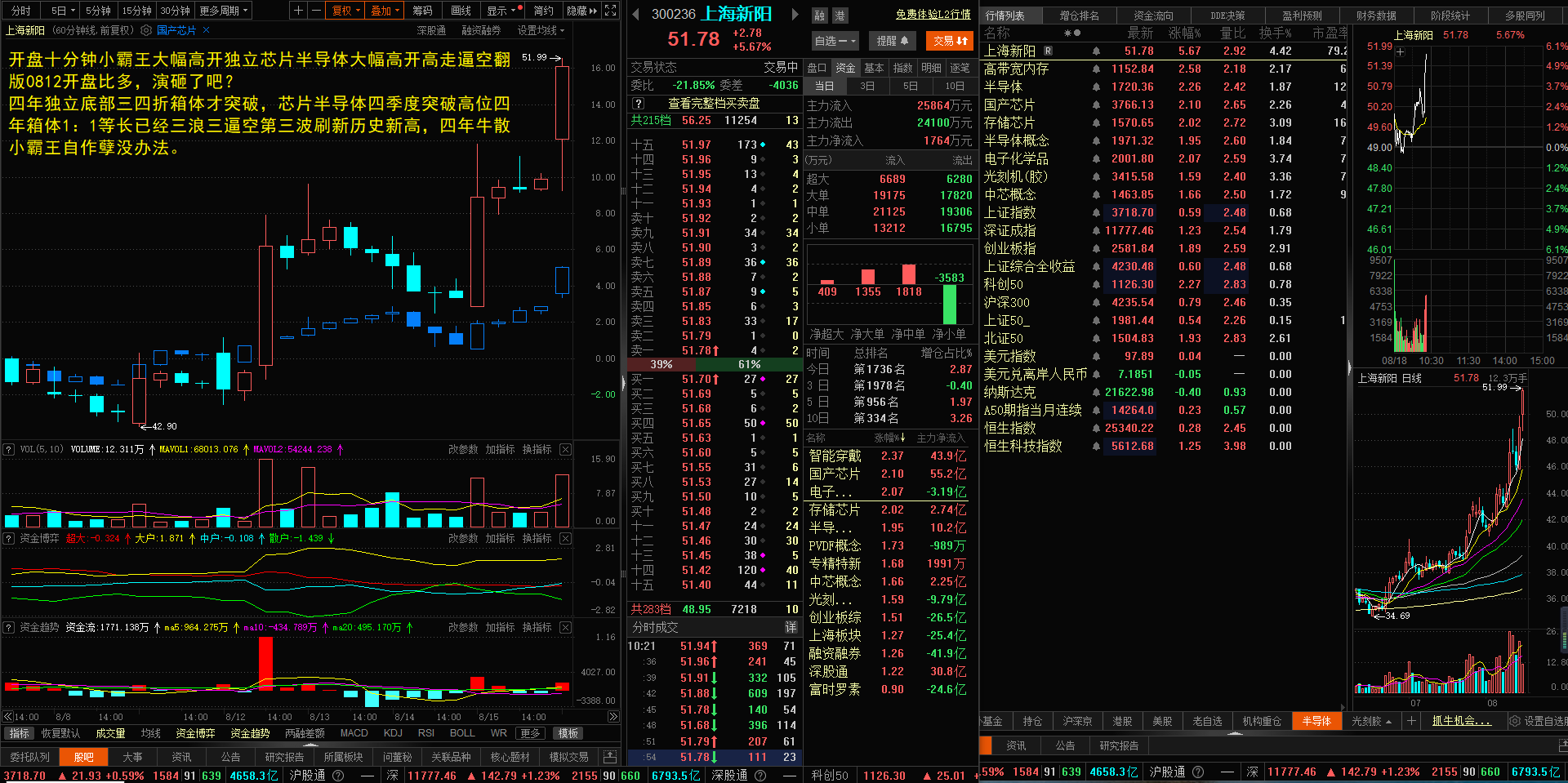Image resolution: width=1568 pixels, height=783 pixels.
Task: Open detail icon next to 分时成交
Action: (x=791, y=627)
